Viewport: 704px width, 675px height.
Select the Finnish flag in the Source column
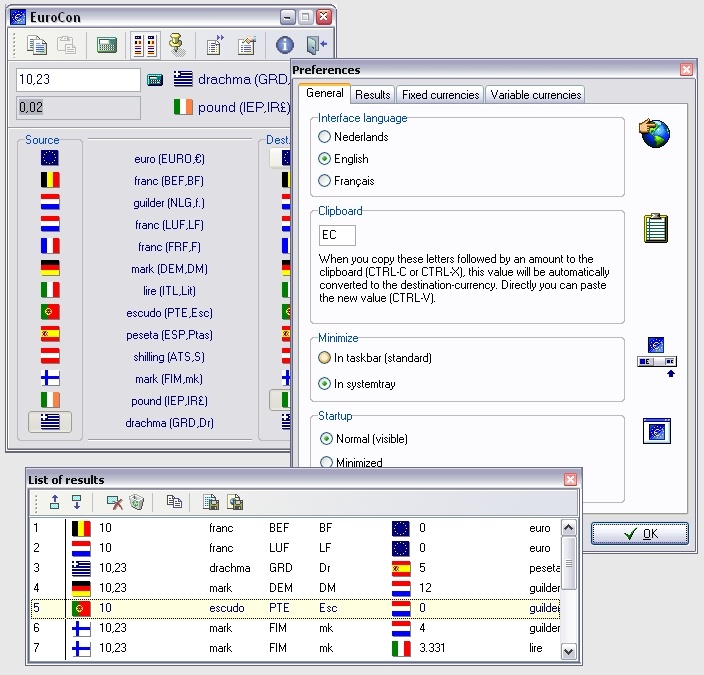tap(50, 378)
